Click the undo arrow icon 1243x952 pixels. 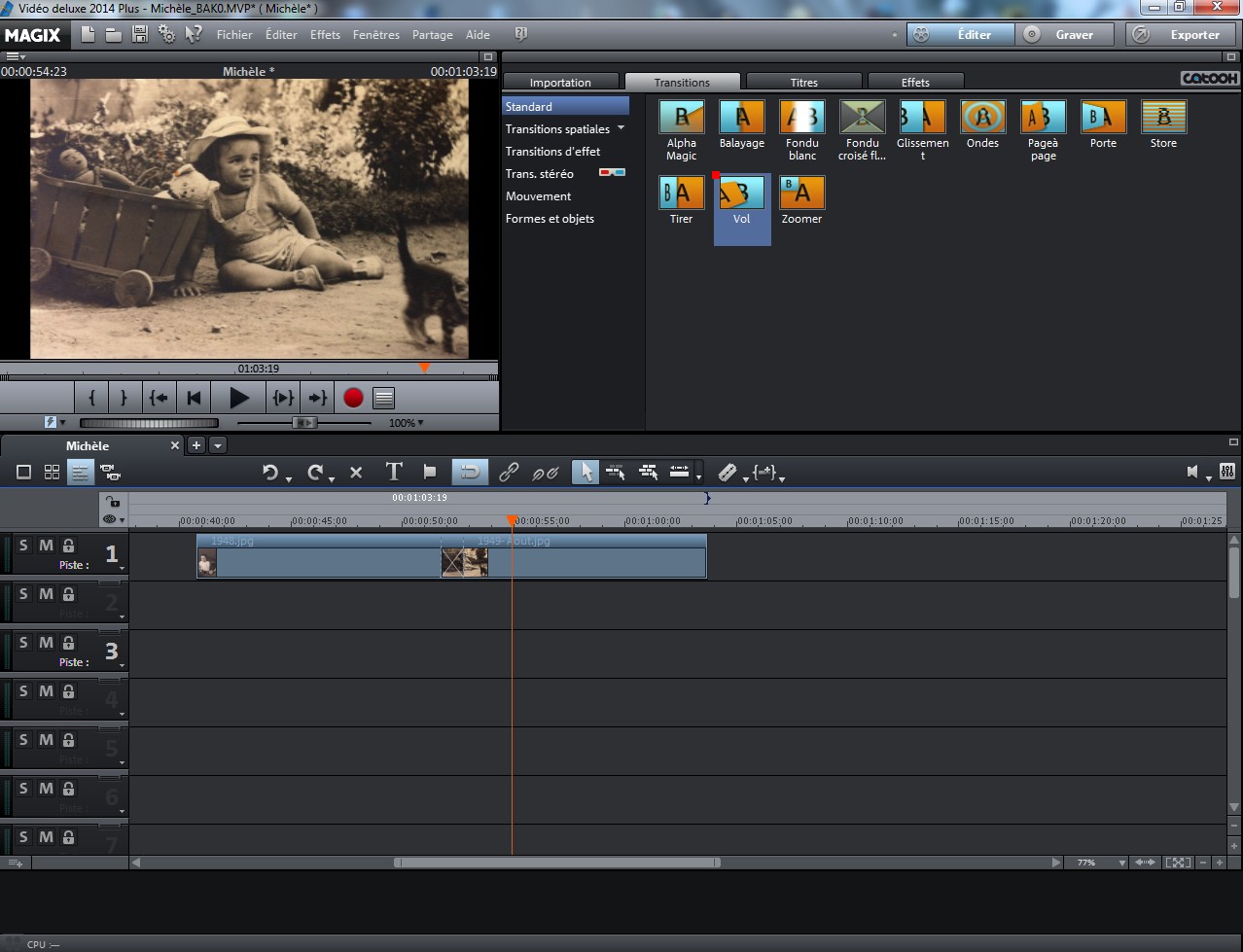pos(270,473)
